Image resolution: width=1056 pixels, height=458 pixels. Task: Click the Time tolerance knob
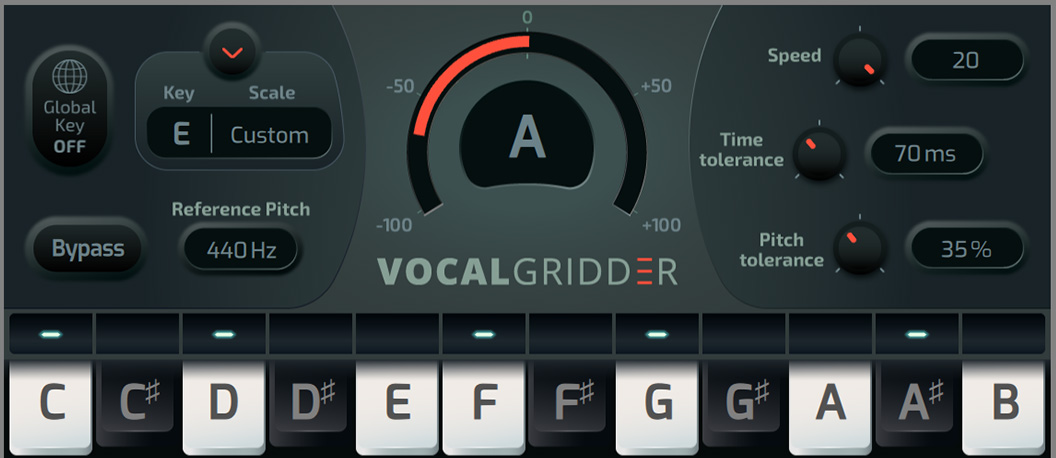(x=819, y=153)
